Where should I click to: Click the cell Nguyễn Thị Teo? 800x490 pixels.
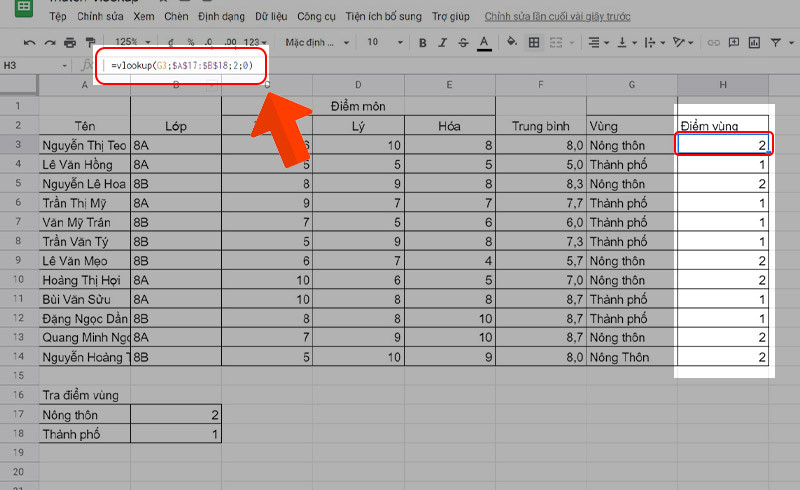(x=84, y=145)
